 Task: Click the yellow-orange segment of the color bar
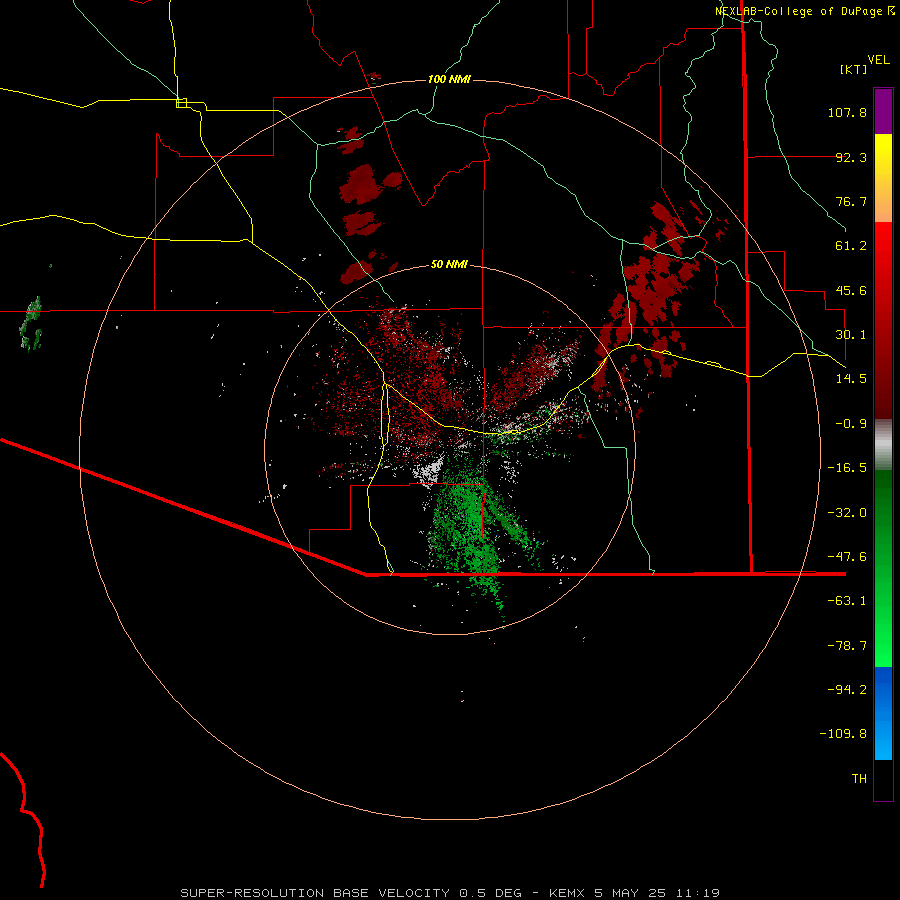click(883, 178)
